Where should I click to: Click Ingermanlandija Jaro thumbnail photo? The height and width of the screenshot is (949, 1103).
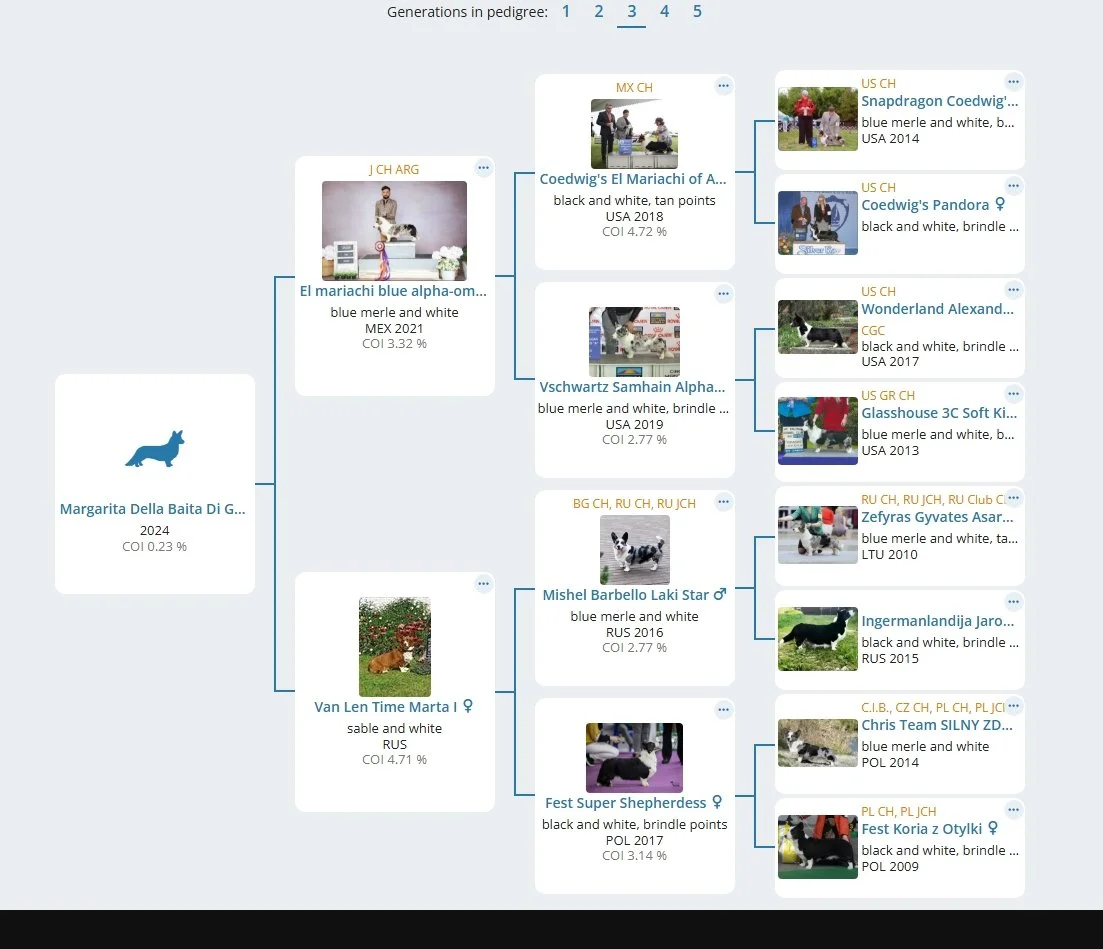tap(817, 639)
